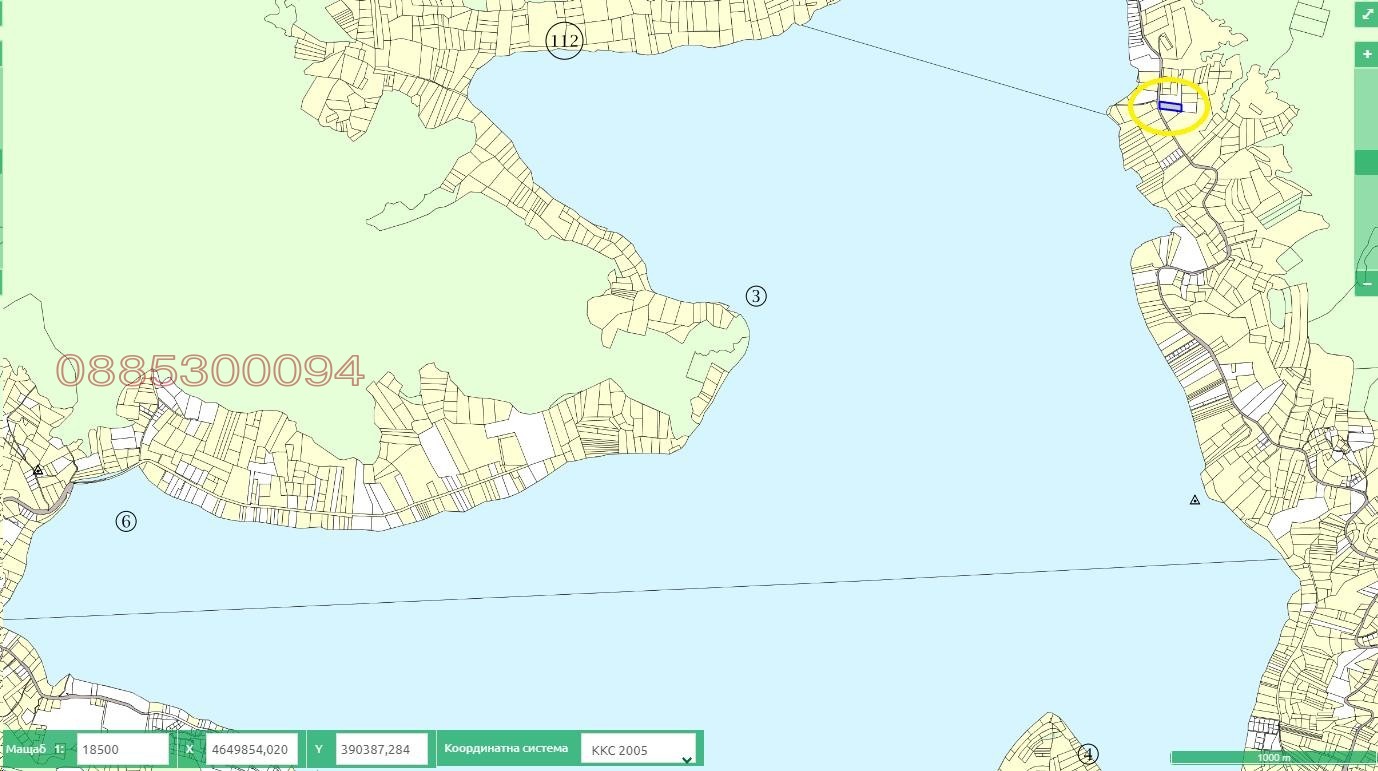
Task: Click the Координатна система label
Action: pos(506,748)
